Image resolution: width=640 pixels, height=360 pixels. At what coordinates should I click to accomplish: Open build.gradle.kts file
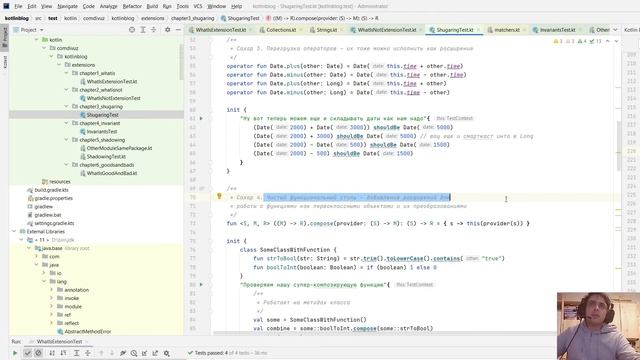51,190
